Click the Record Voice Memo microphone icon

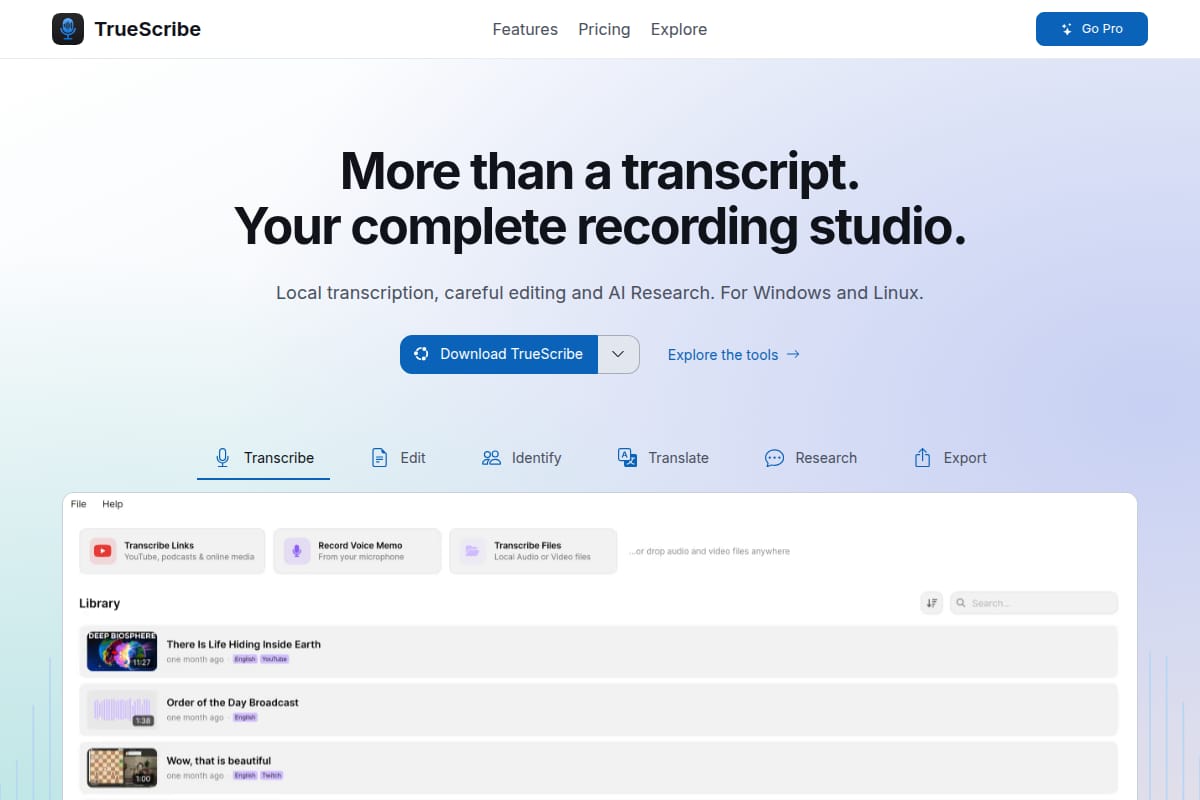(297, 551)
